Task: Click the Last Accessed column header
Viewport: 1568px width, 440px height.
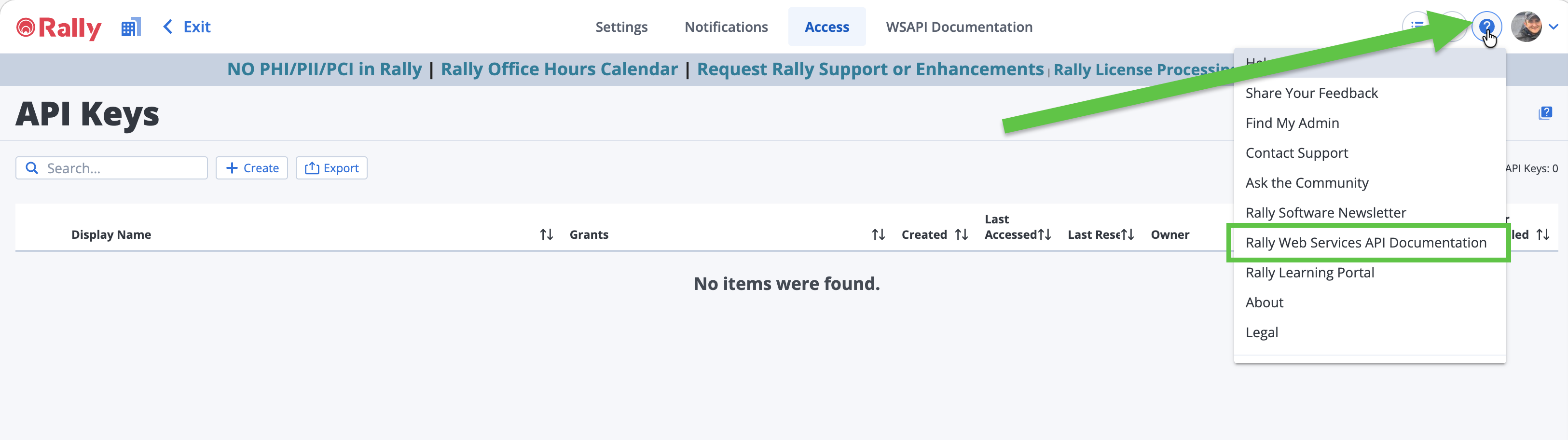Action: point(1010,227)
